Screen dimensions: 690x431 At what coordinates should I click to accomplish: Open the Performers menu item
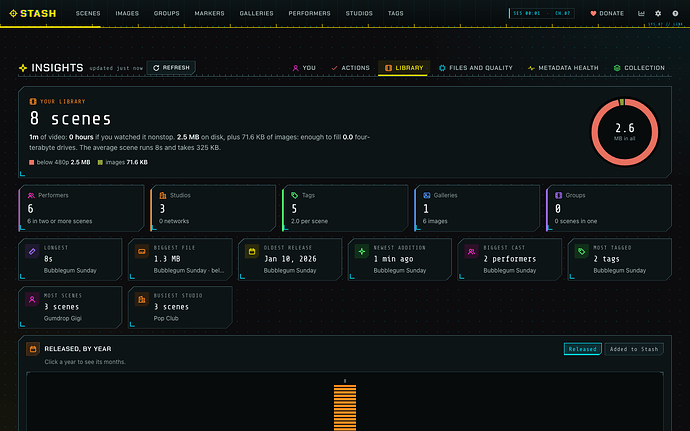coord(309,14)
